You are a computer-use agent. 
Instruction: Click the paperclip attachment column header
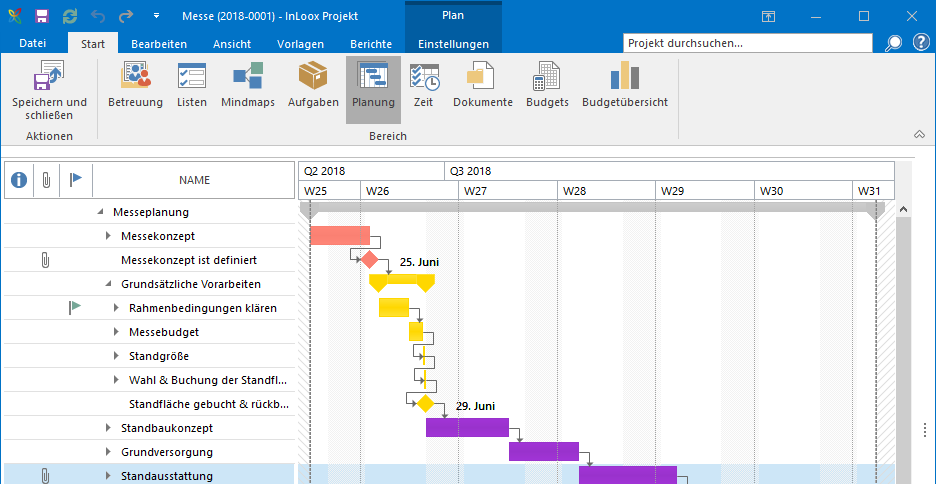coord(46,179)
